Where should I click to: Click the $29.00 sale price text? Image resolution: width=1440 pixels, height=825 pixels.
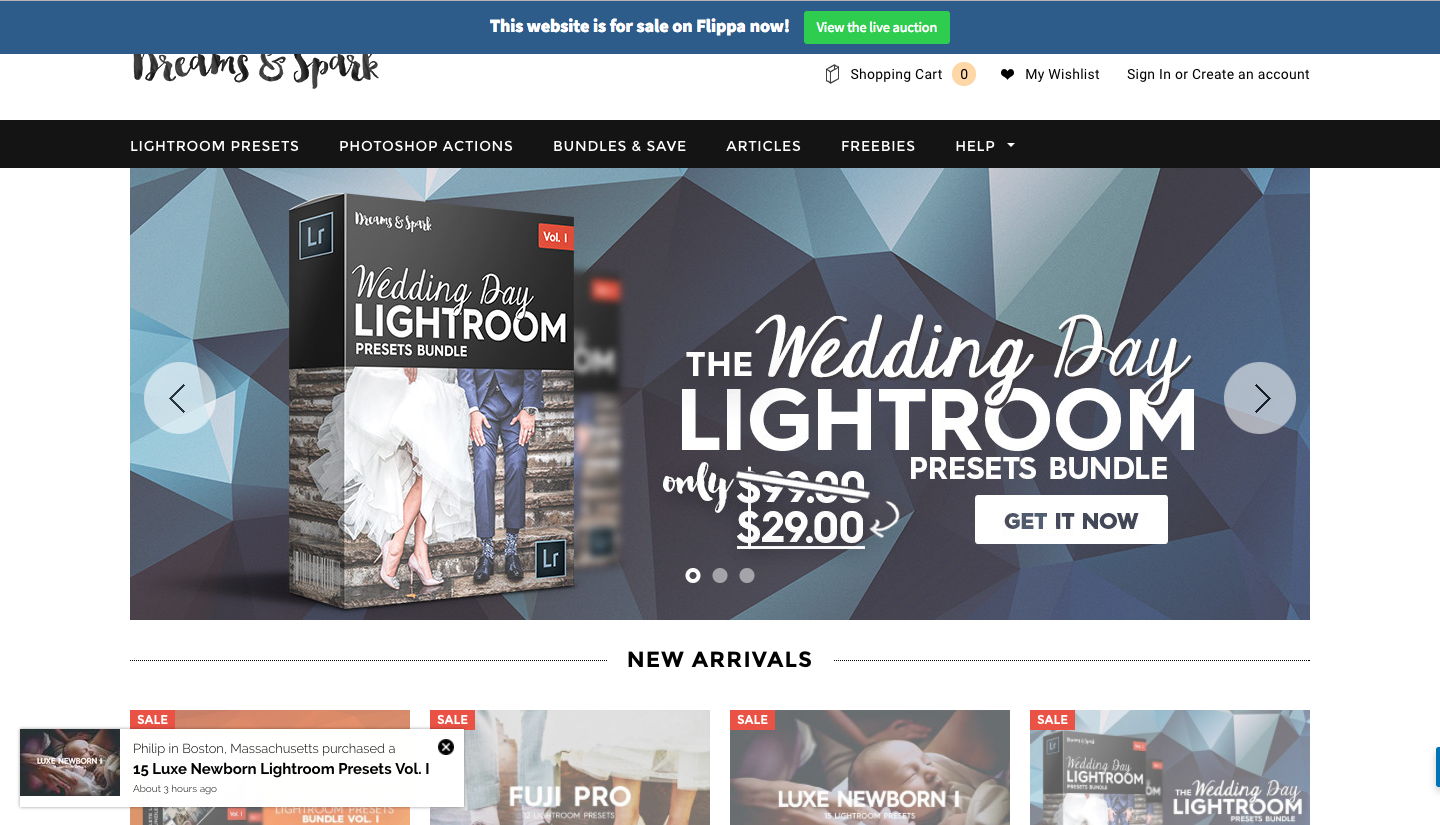click(800, 528)
